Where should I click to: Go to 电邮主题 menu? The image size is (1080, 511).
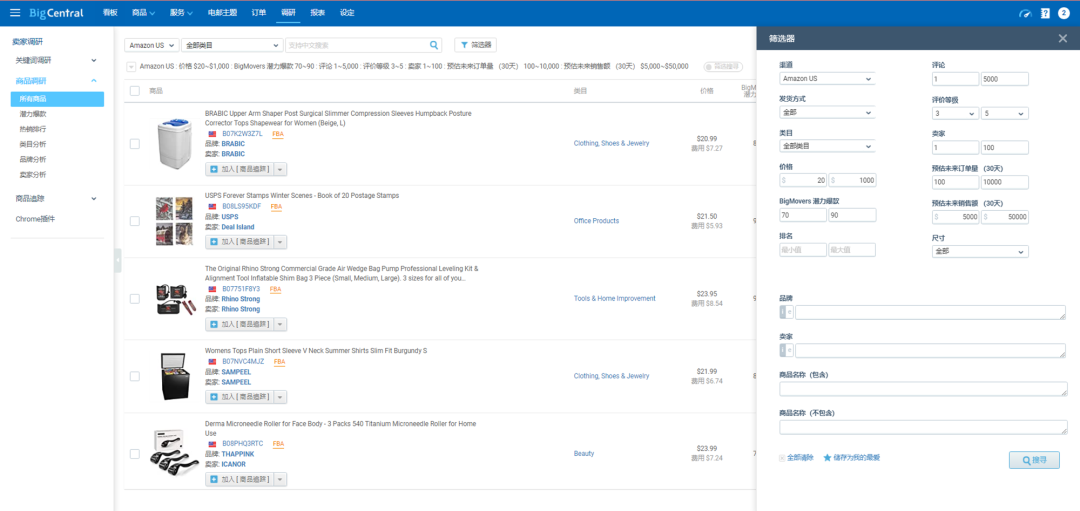(222, 13)
